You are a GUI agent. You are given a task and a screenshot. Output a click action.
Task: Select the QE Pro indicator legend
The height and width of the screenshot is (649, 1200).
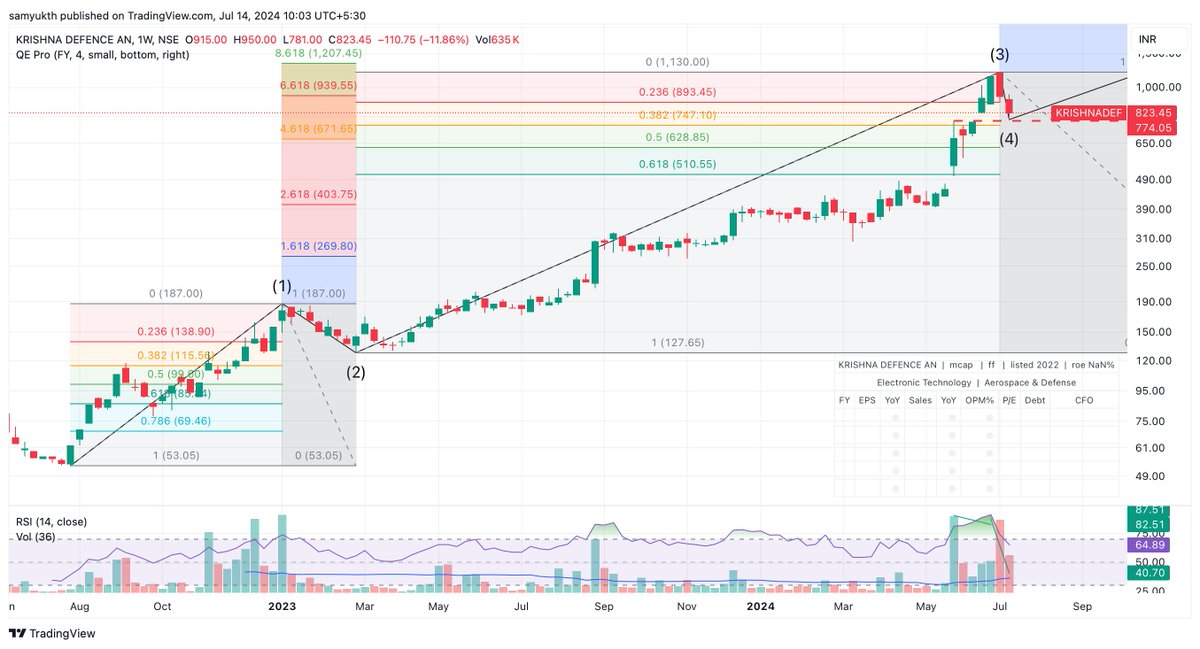(102, 54)
